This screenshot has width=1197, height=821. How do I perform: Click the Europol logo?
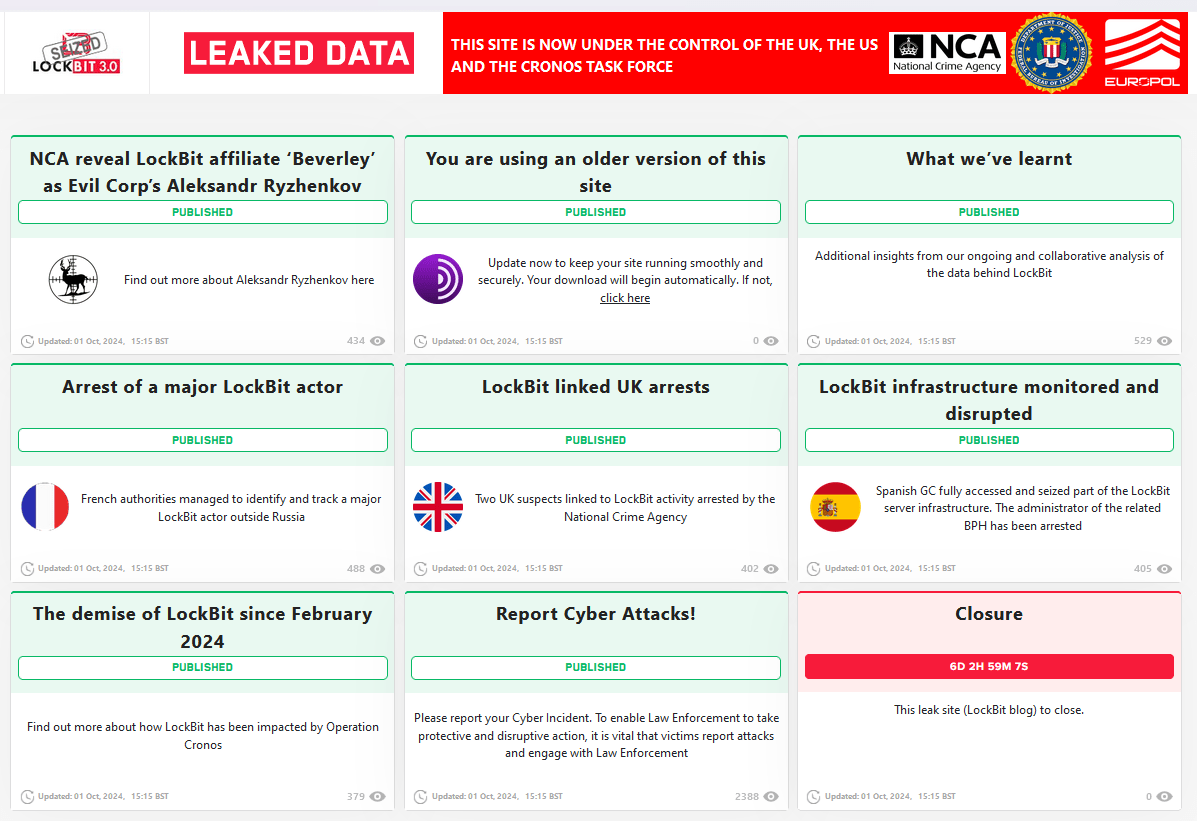[x=1140, y=53]
